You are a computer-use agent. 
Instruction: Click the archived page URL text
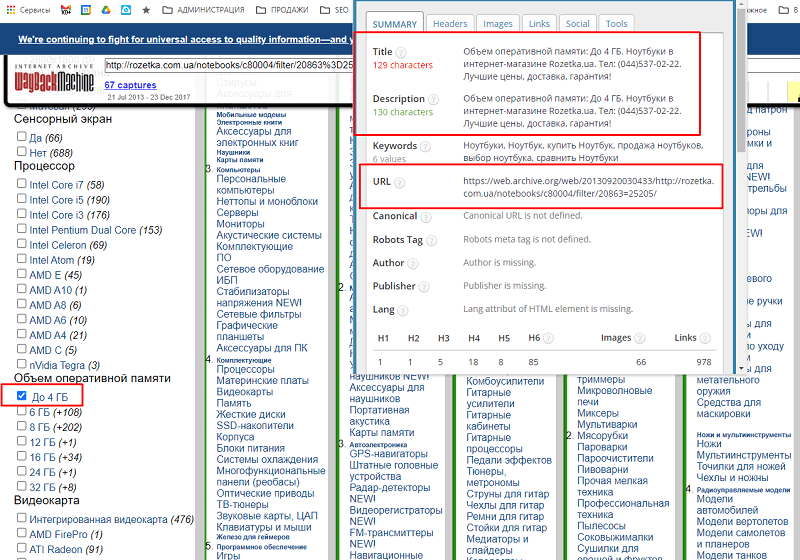point(588,187)
